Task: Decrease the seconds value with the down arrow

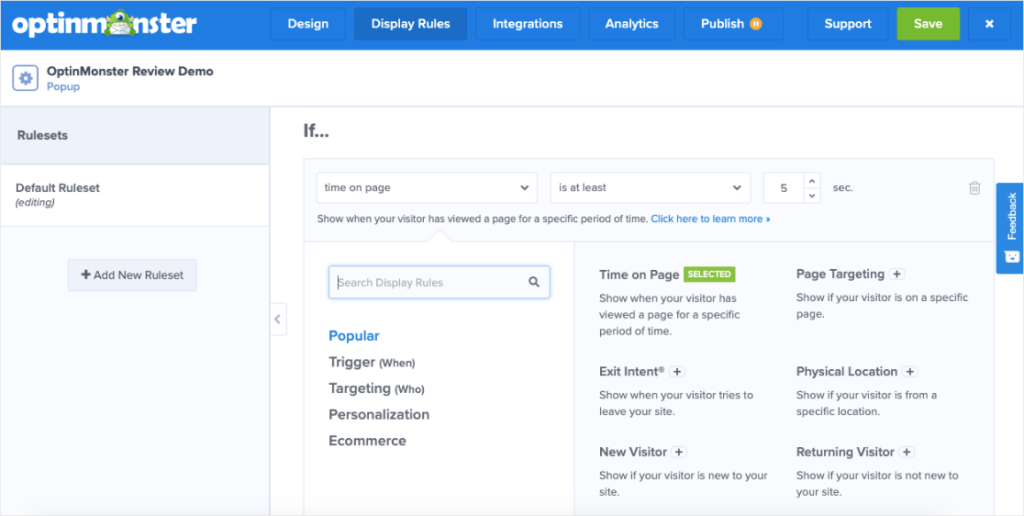Action: pos(812,195)
